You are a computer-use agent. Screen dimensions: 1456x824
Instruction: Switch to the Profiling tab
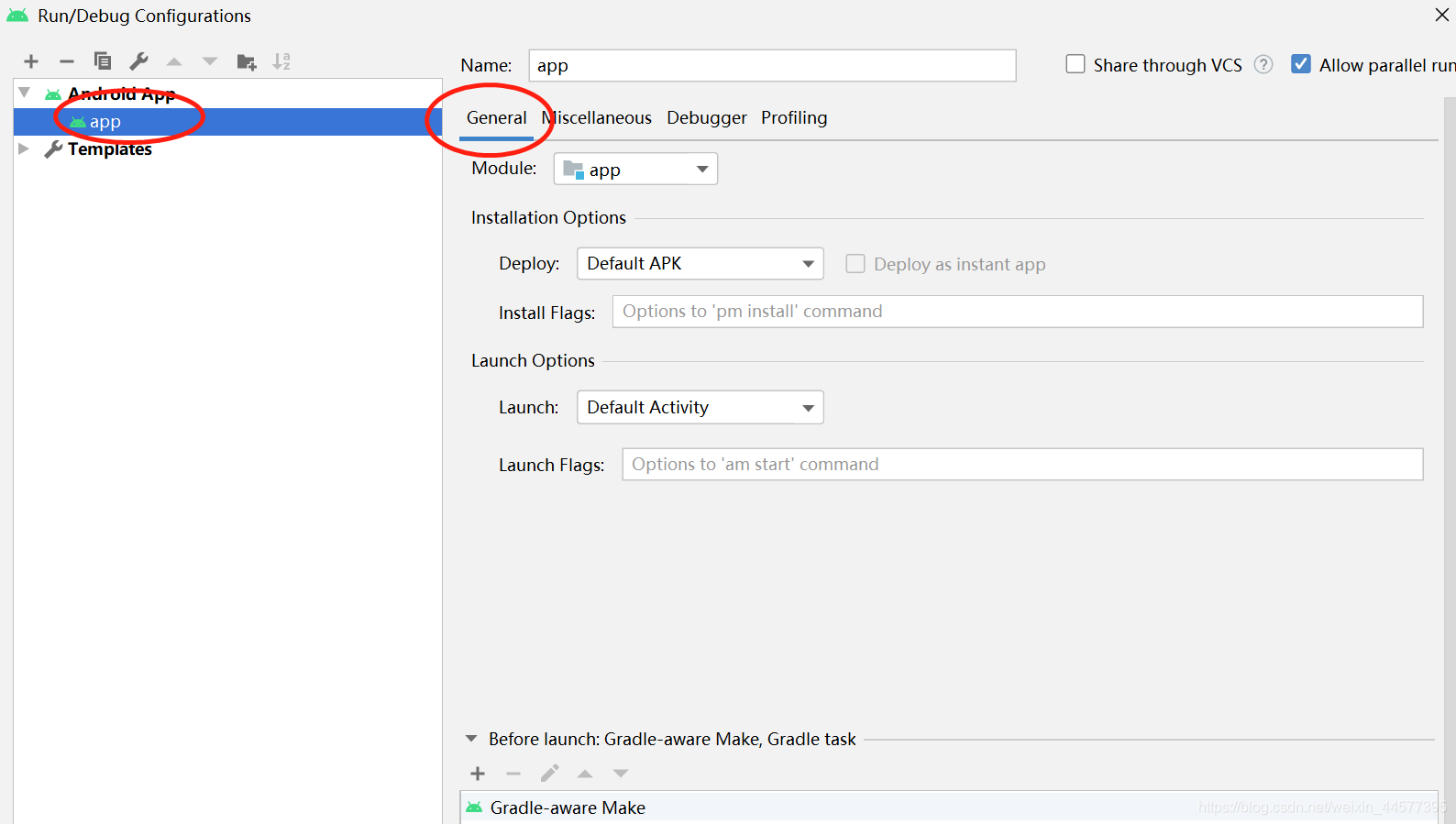794,117
